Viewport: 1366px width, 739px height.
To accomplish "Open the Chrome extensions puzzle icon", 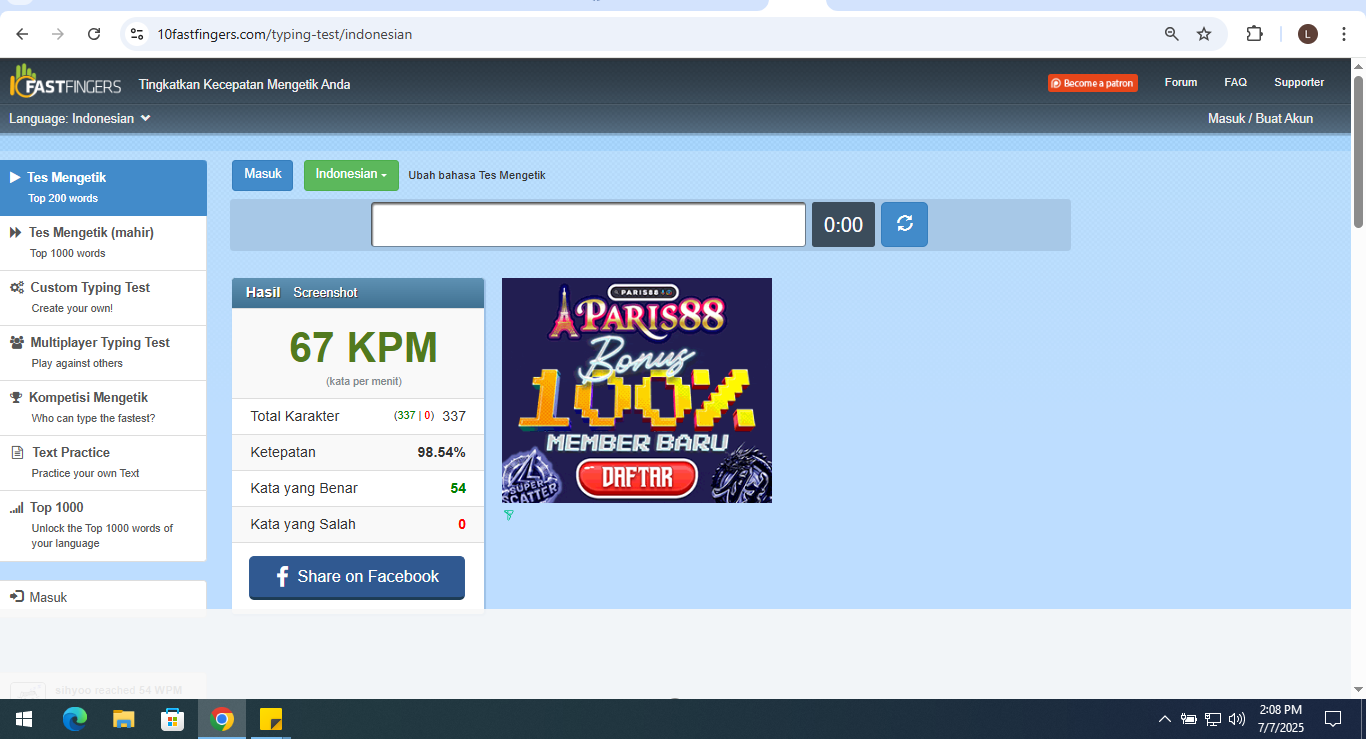I will point(1254,34).
